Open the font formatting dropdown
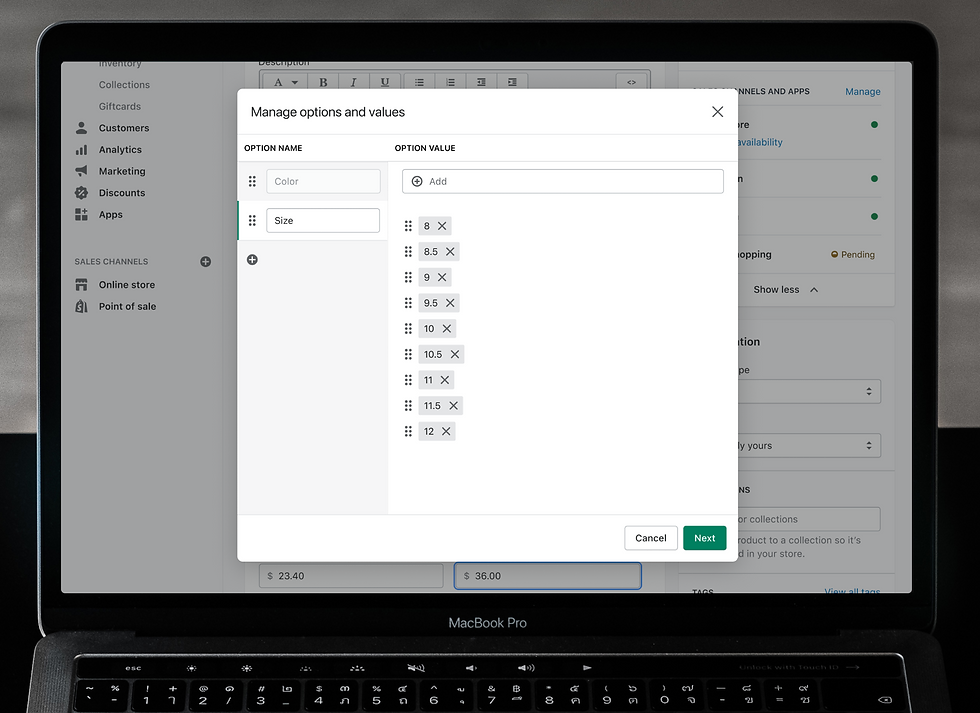Image resolution: width=980 pixels, height=713 pixels. (285, 82)
